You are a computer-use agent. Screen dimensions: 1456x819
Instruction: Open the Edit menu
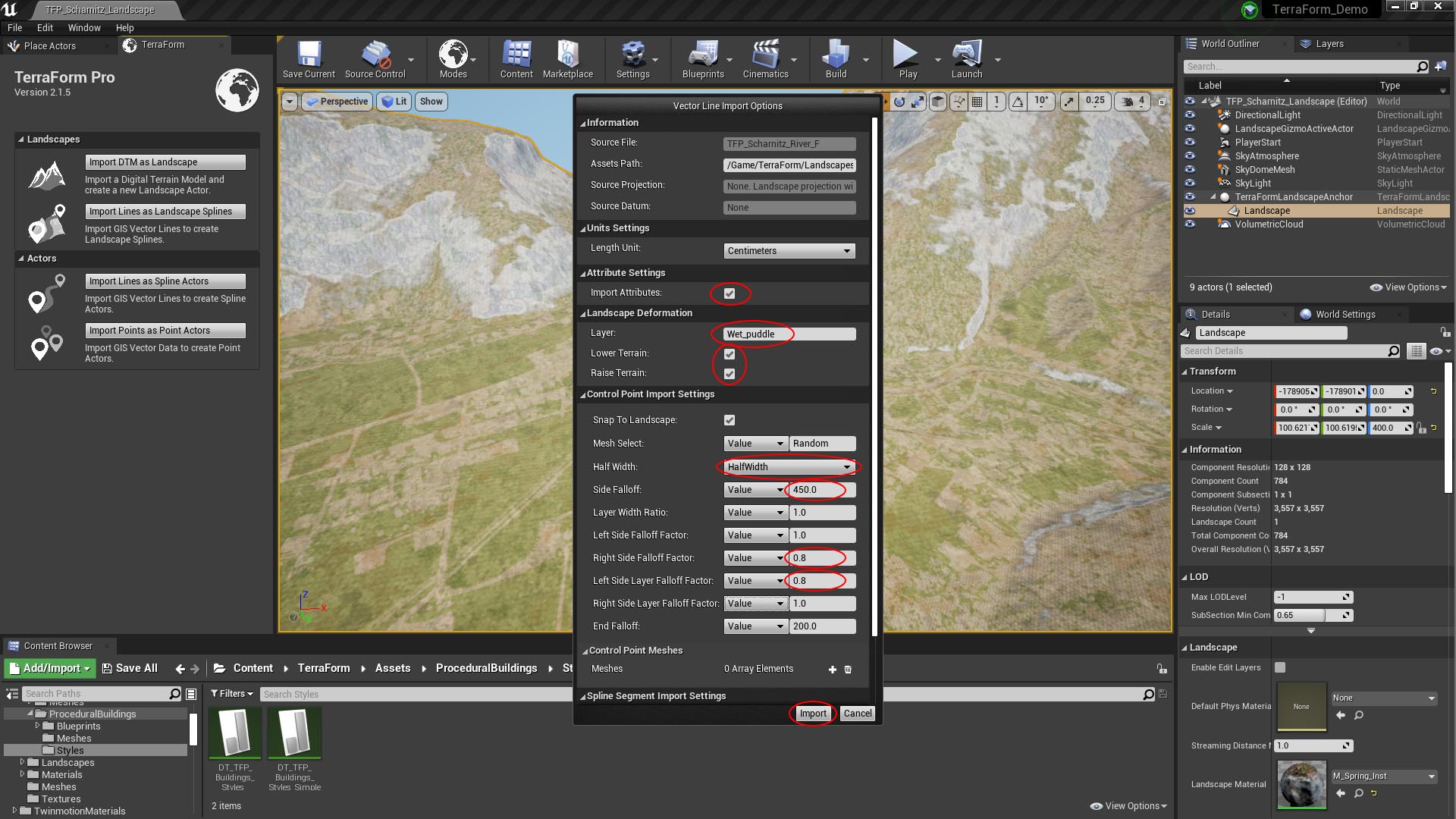tap(45, 27)
